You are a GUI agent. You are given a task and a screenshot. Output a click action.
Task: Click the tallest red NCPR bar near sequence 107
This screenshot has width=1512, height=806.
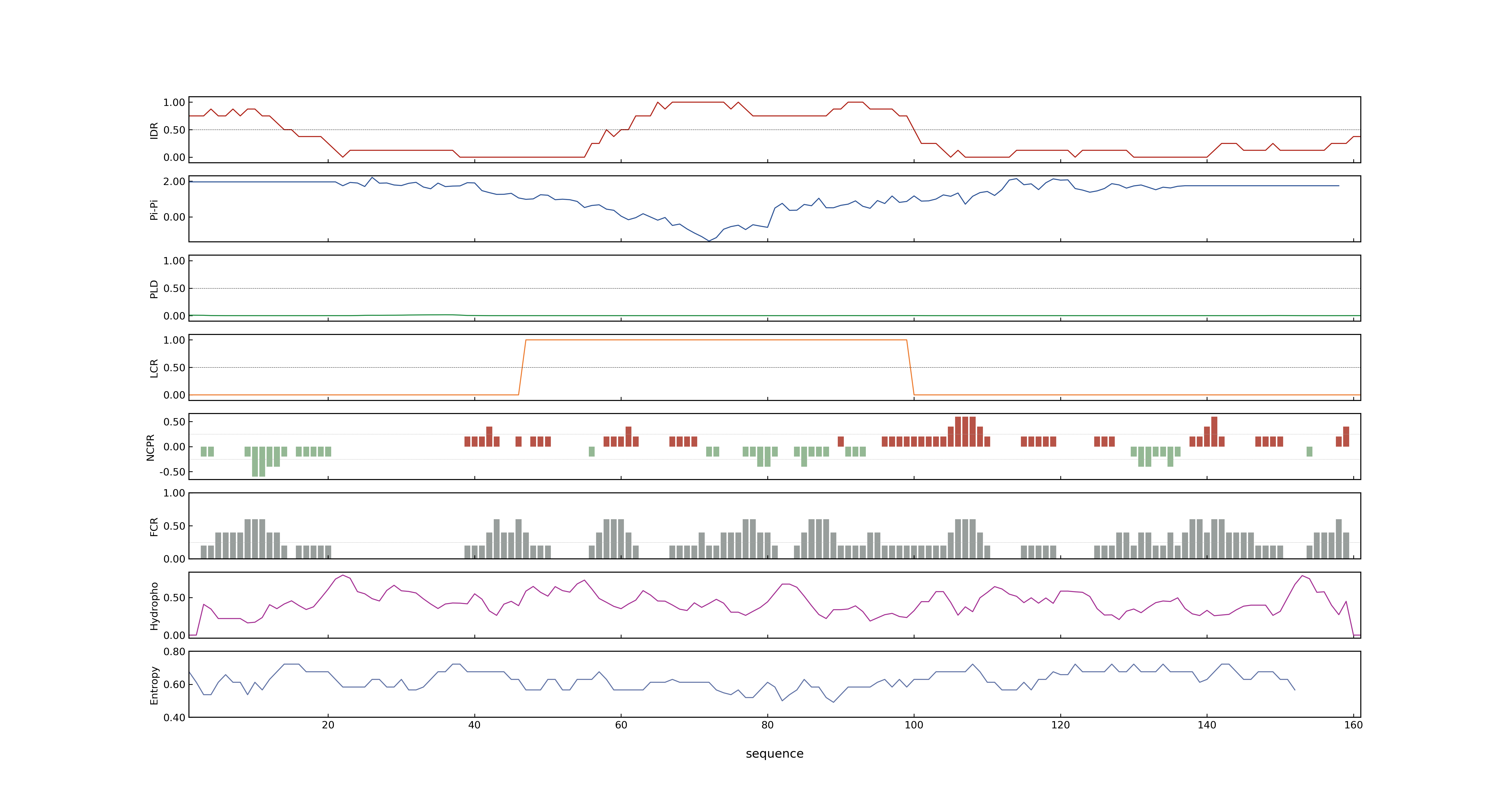click(x=966, y=432)
